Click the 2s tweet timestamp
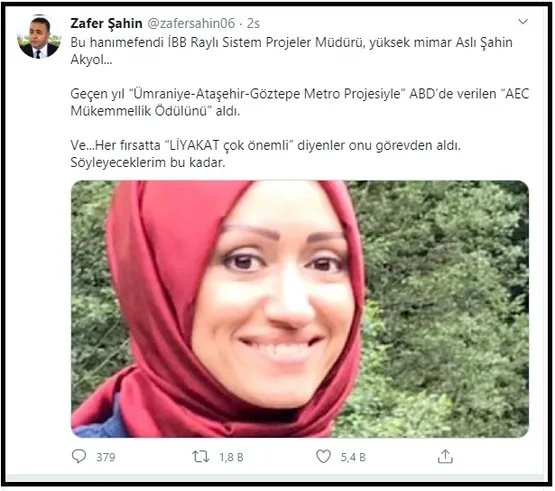 pyautogui.click(x=253, y=23)
